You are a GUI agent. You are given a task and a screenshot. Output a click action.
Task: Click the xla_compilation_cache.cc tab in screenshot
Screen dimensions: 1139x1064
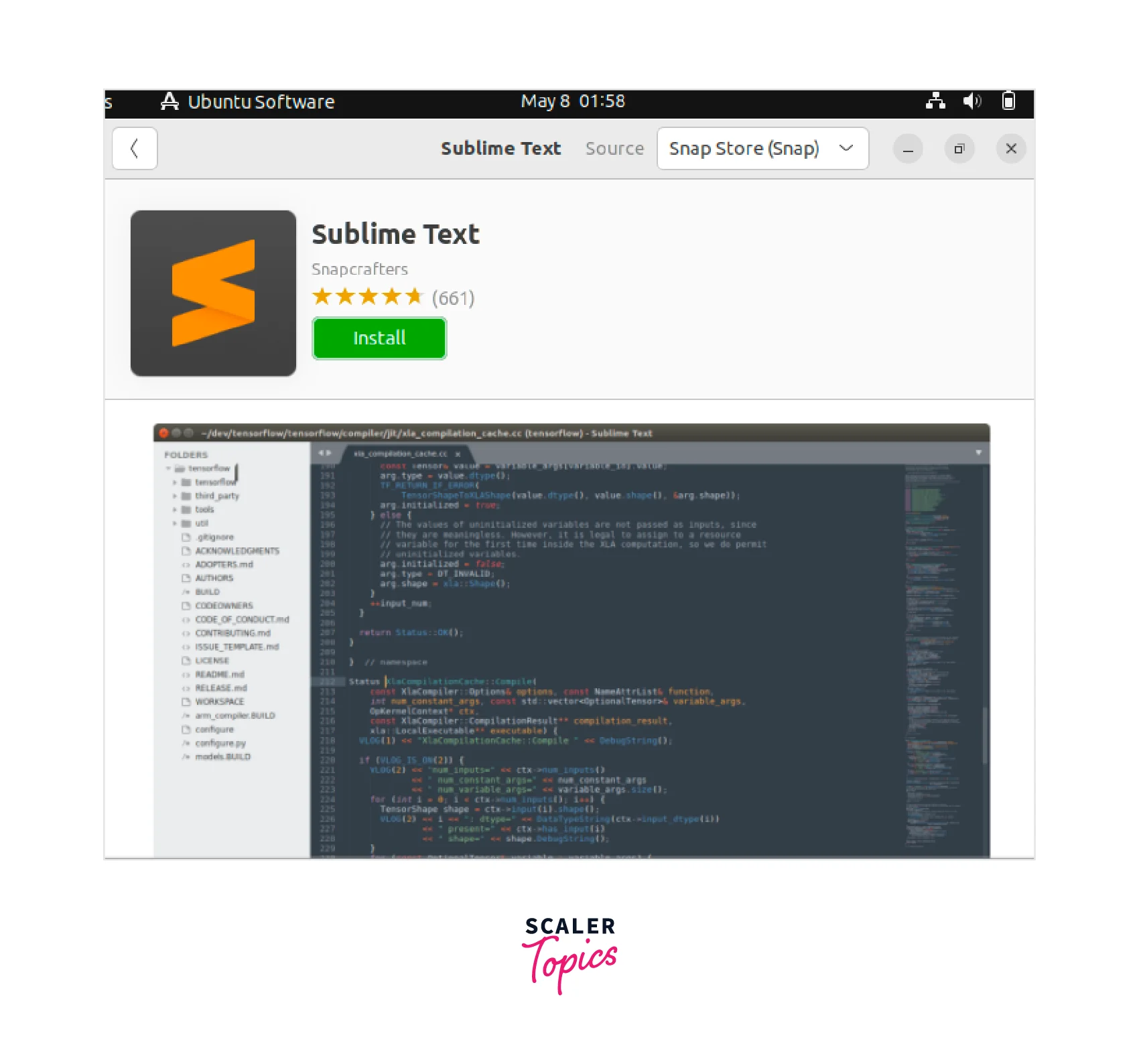(x=401, y=454)
